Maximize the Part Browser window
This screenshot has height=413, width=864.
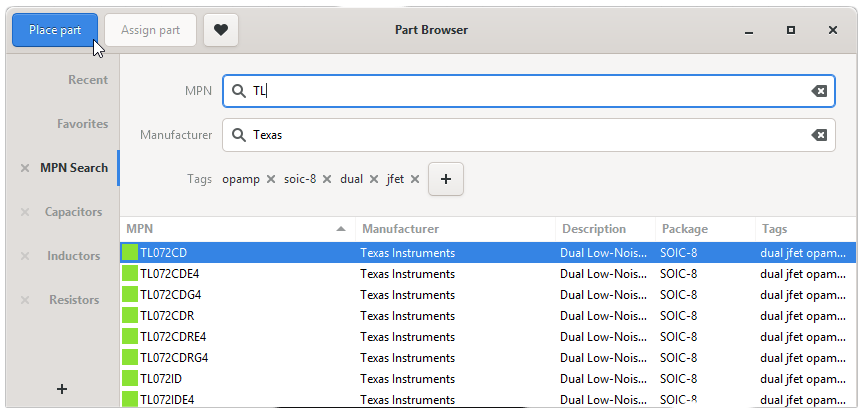(791, 31)
